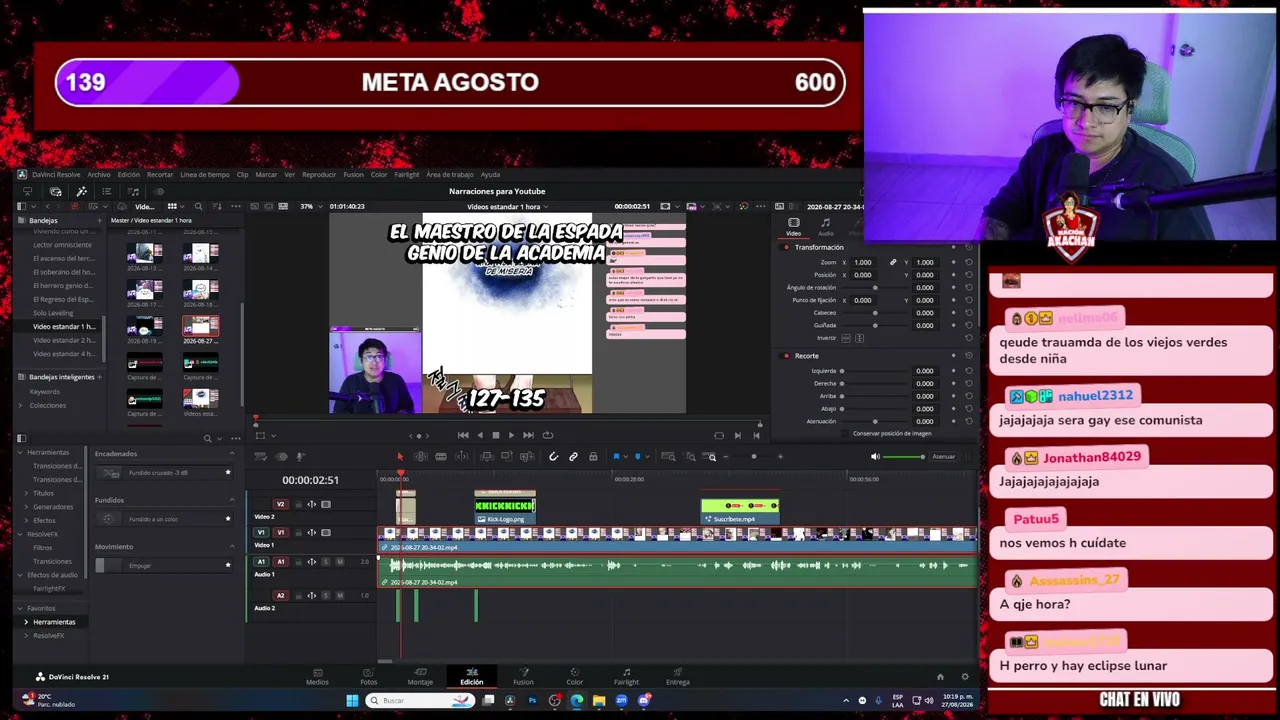Select the arrow Selection mode tool
Viewport: 1280px width, 720px height.
(400, 457)
